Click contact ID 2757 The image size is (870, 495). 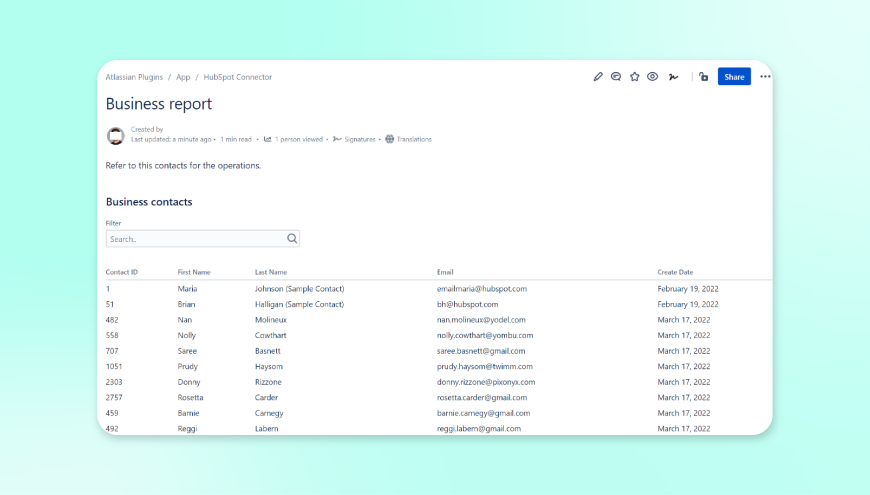click(x=114, y=397)
